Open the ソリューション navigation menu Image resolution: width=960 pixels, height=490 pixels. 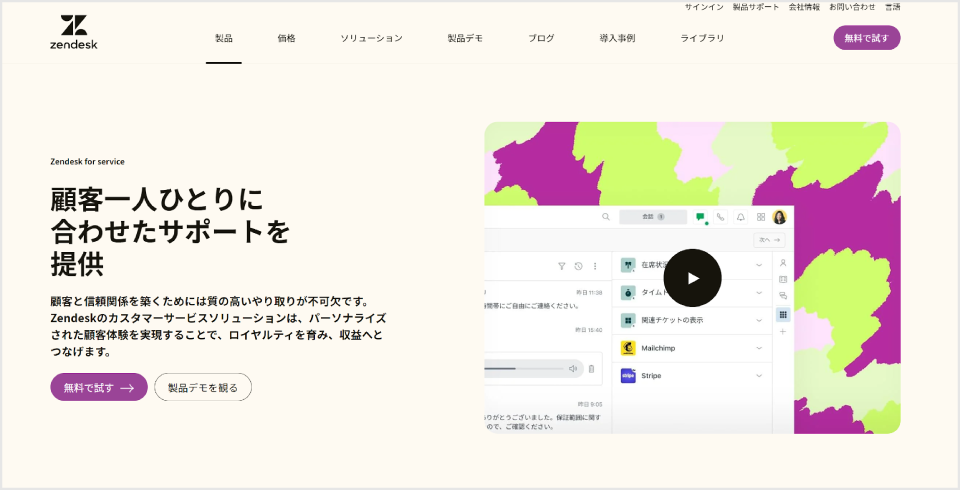point(372,38)
